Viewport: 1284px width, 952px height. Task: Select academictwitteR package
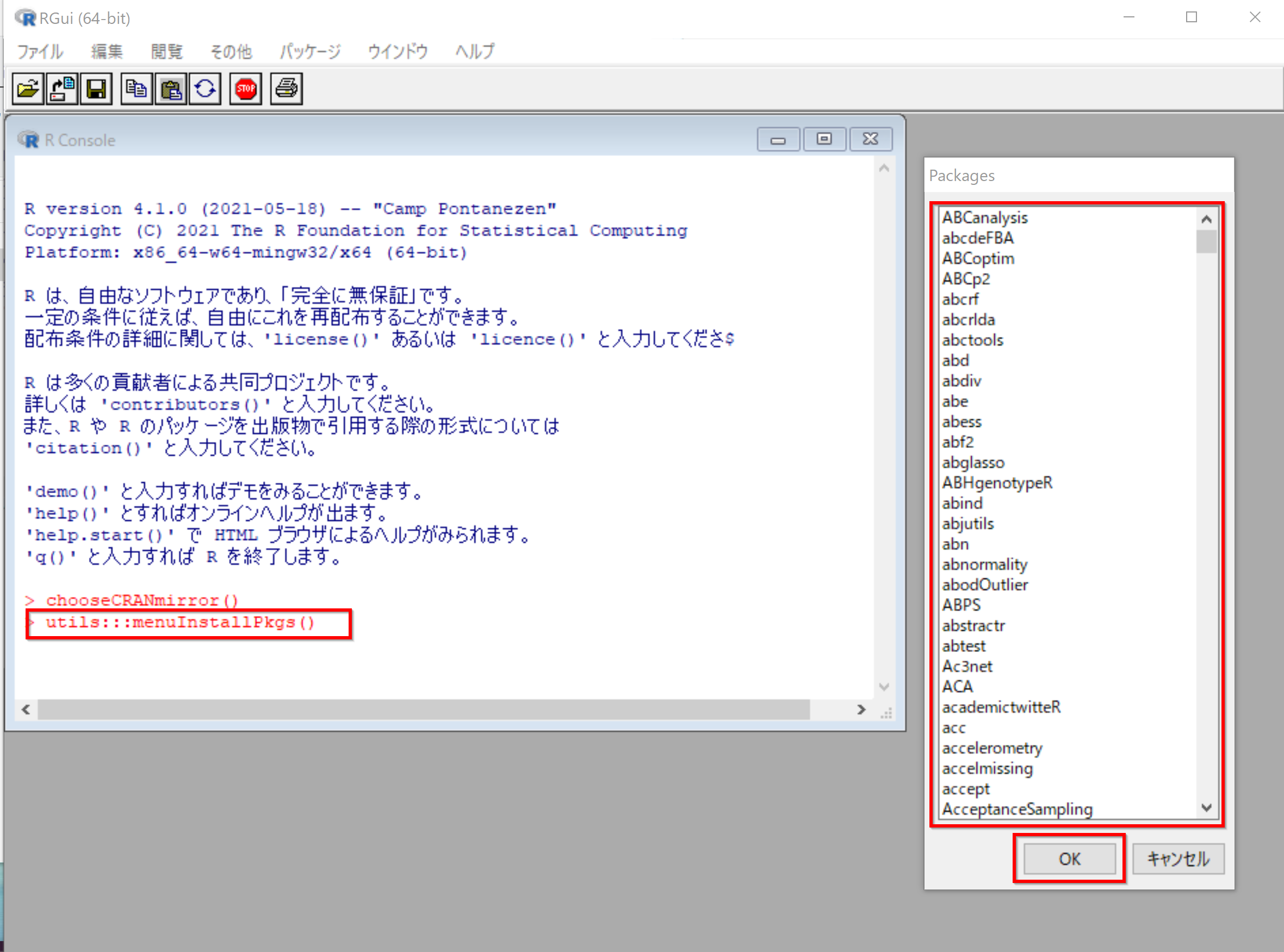point(1068,708)
